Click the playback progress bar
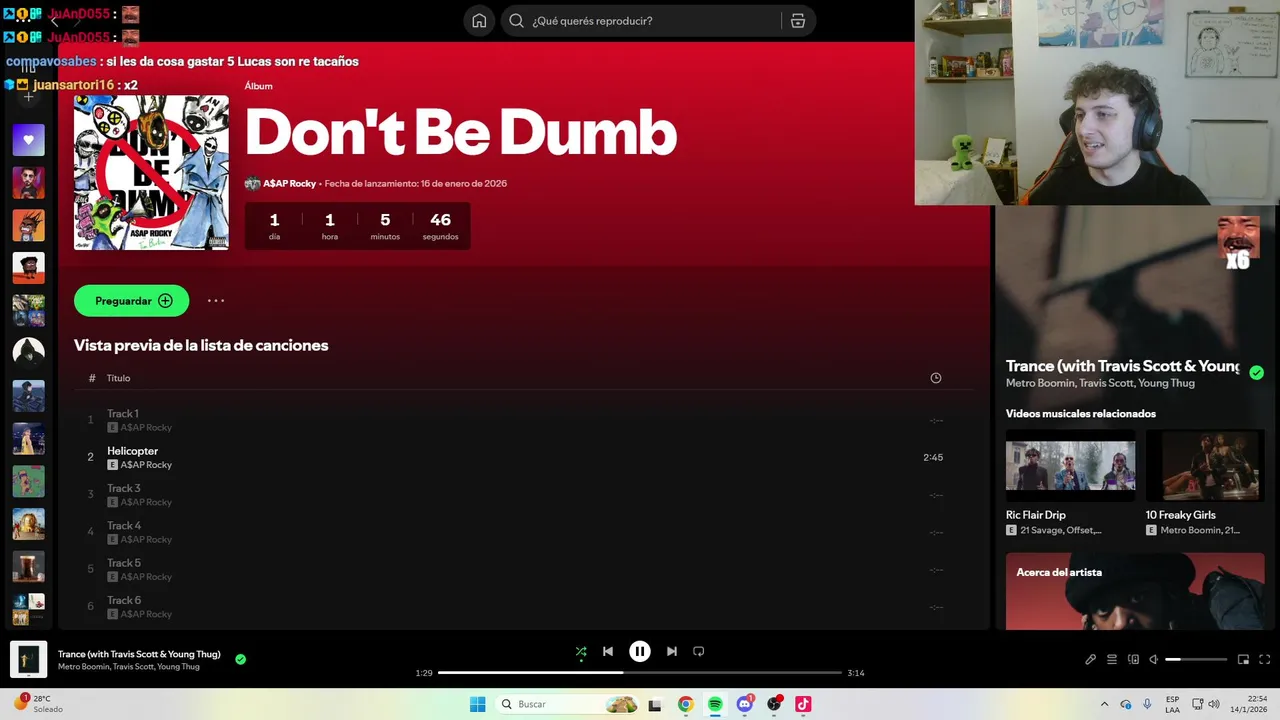 (x=640, y=673)
